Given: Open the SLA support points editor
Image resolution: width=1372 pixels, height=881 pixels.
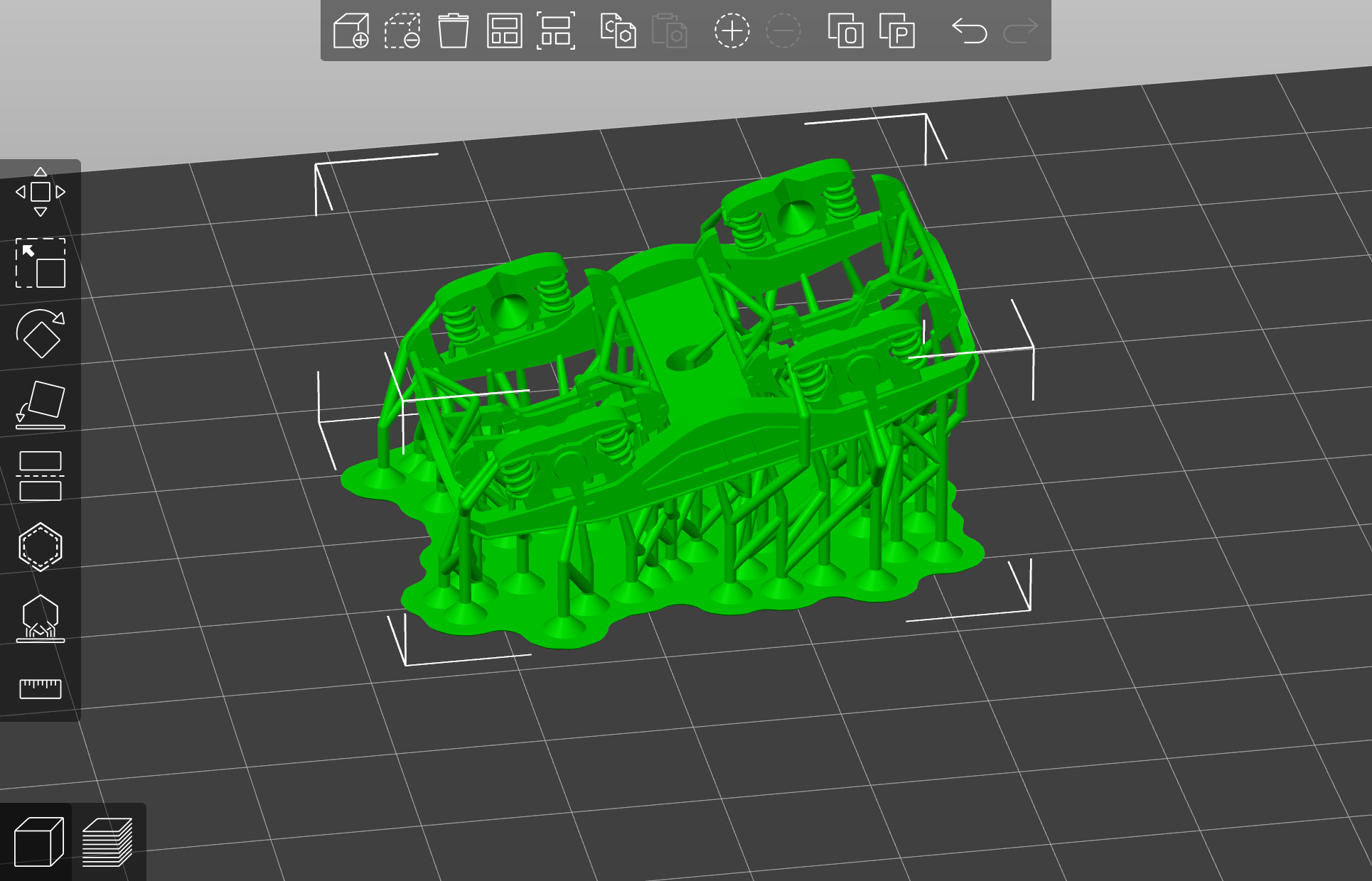Looking at the screenshot, I should pos(41,618).
